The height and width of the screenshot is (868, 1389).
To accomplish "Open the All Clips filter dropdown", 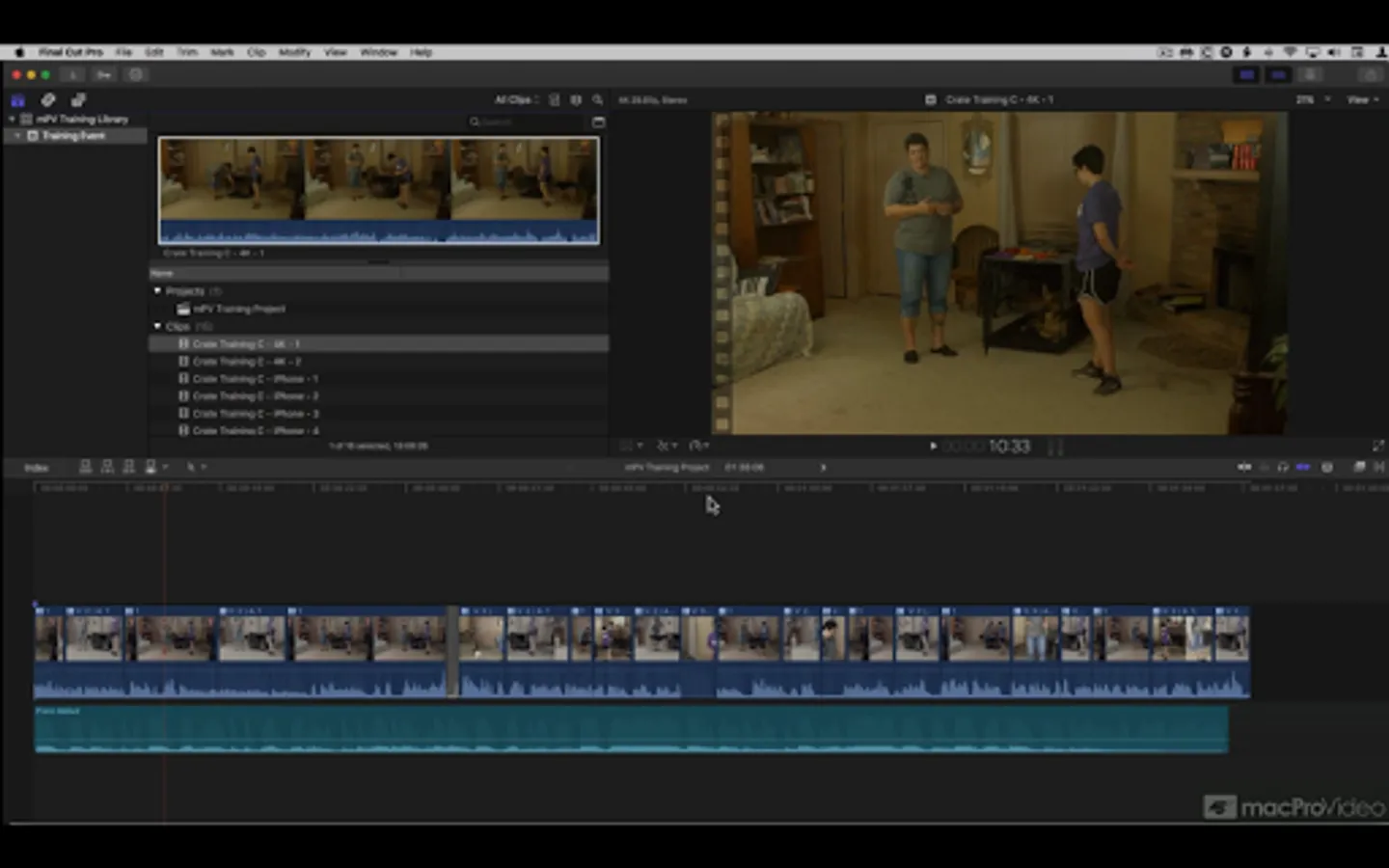I will tap(516, 100).
